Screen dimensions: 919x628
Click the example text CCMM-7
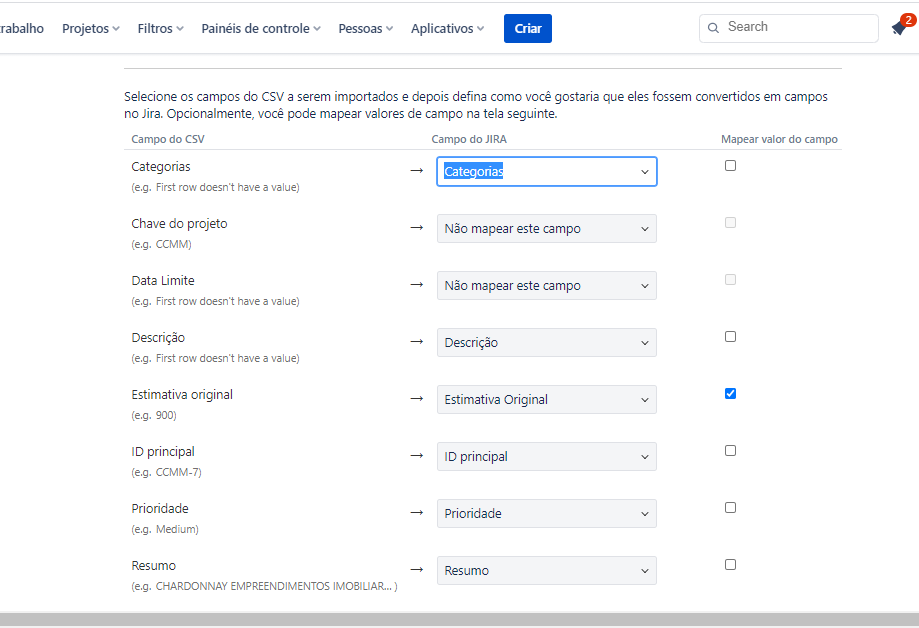click(177, 472)
